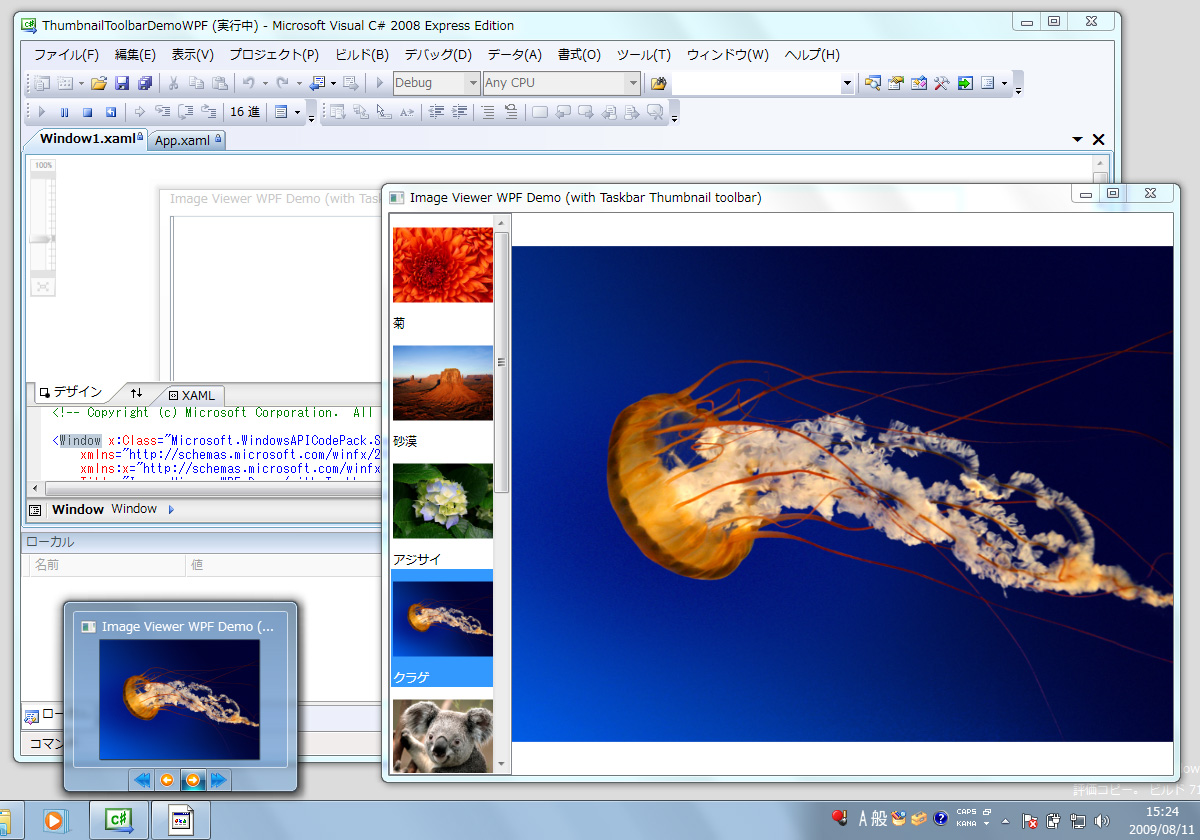The image size is (1200, 840).
Task: Toggle CAPS in the language bar
Action: coord(966,812)
